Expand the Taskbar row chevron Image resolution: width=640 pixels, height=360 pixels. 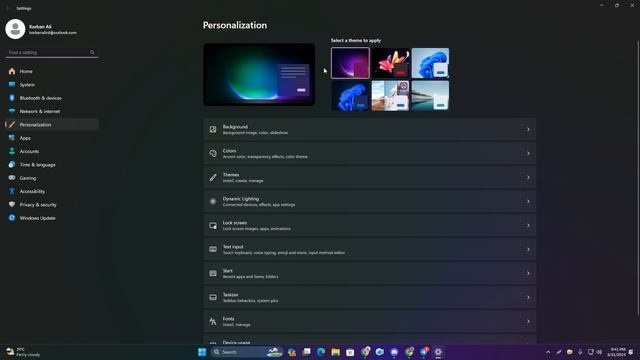527,298
